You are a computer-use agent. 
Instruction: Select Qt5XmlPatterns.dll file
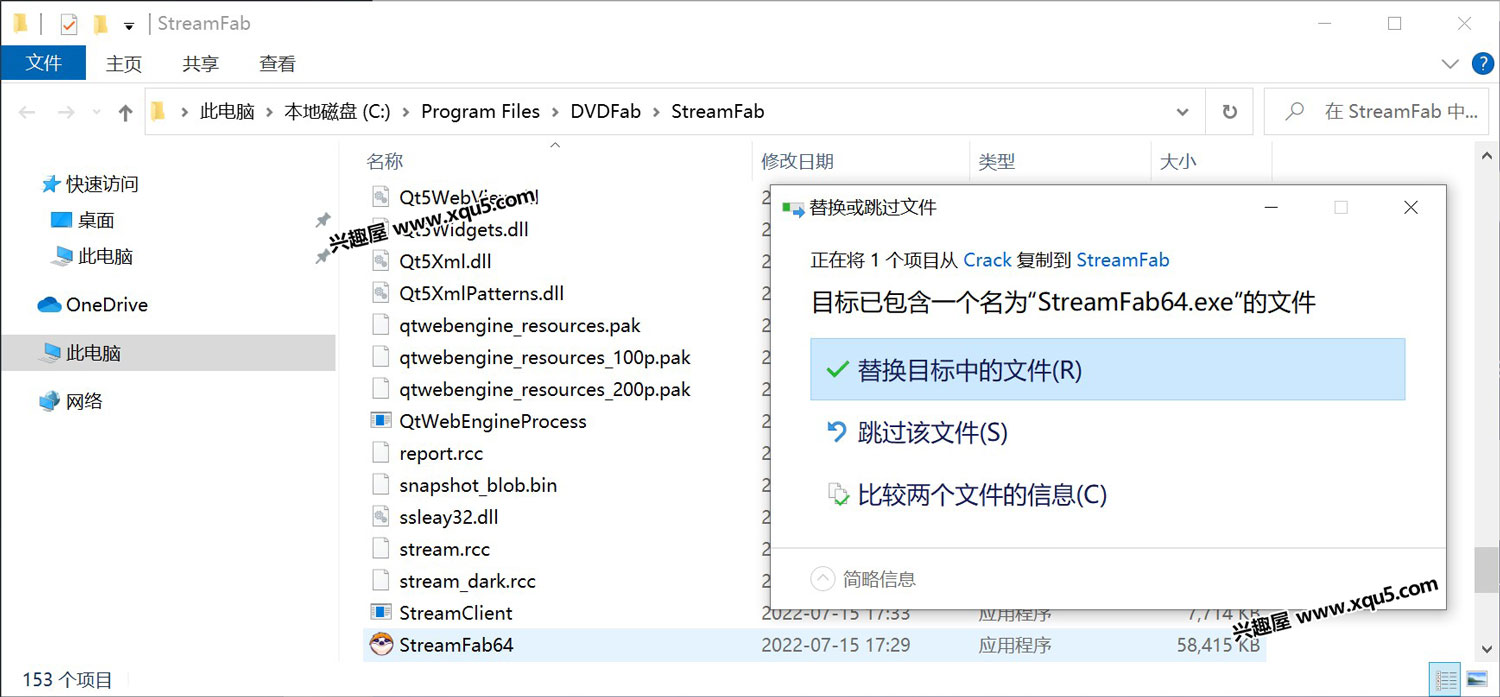[481, 293]
